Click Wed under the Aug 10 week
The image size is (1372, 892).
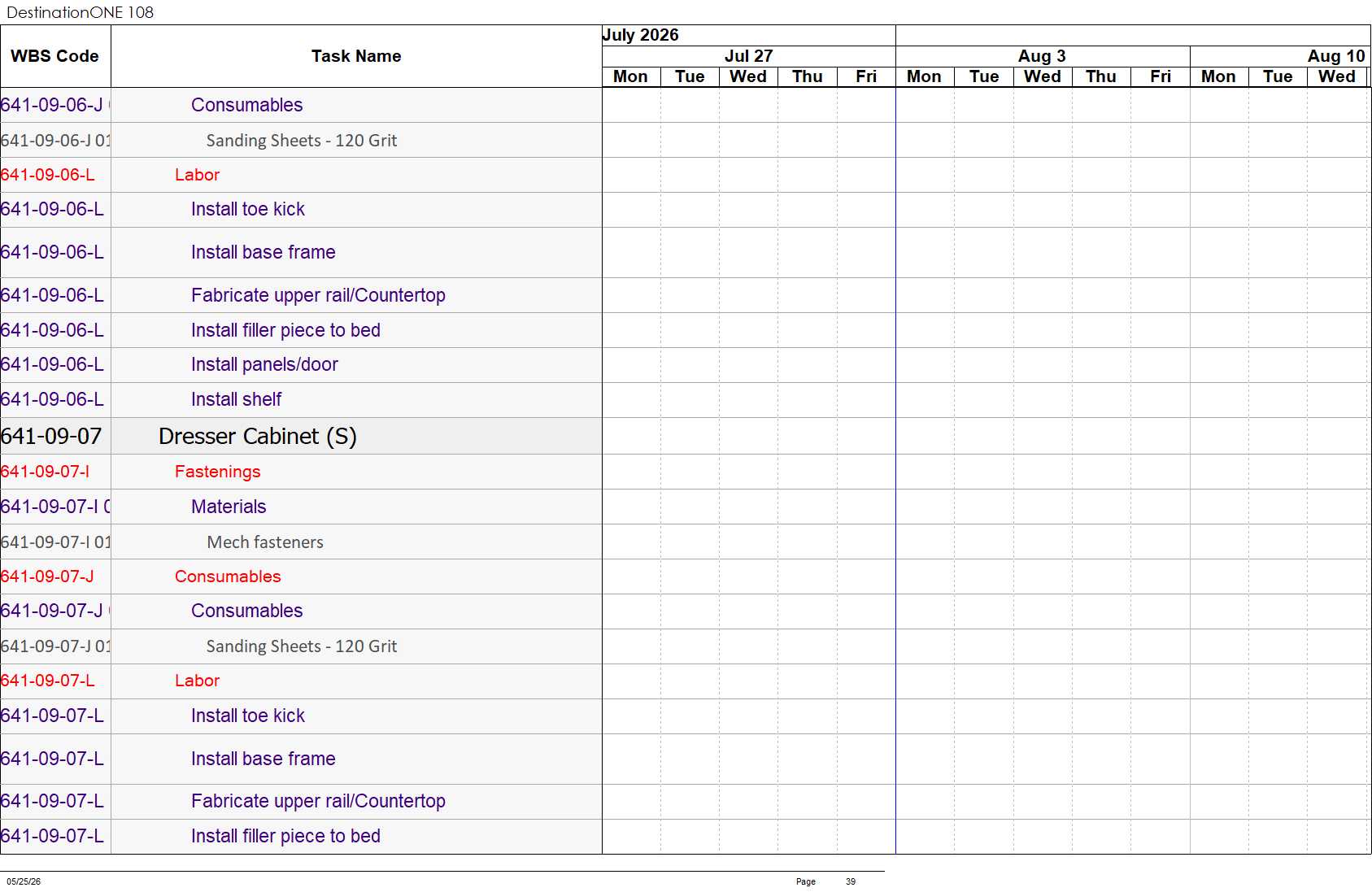(1337, 76)
